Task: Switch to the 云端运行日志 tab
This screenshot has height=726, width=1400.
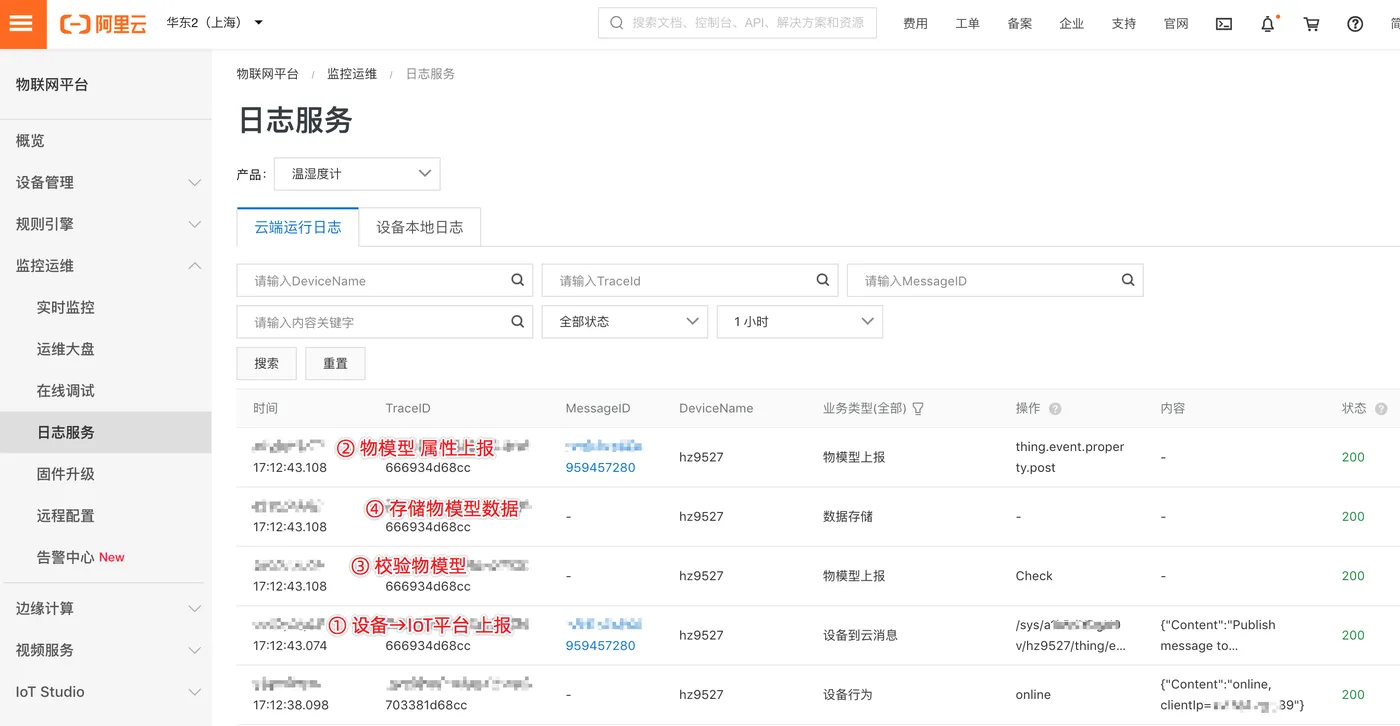Action: click(298, 227)
